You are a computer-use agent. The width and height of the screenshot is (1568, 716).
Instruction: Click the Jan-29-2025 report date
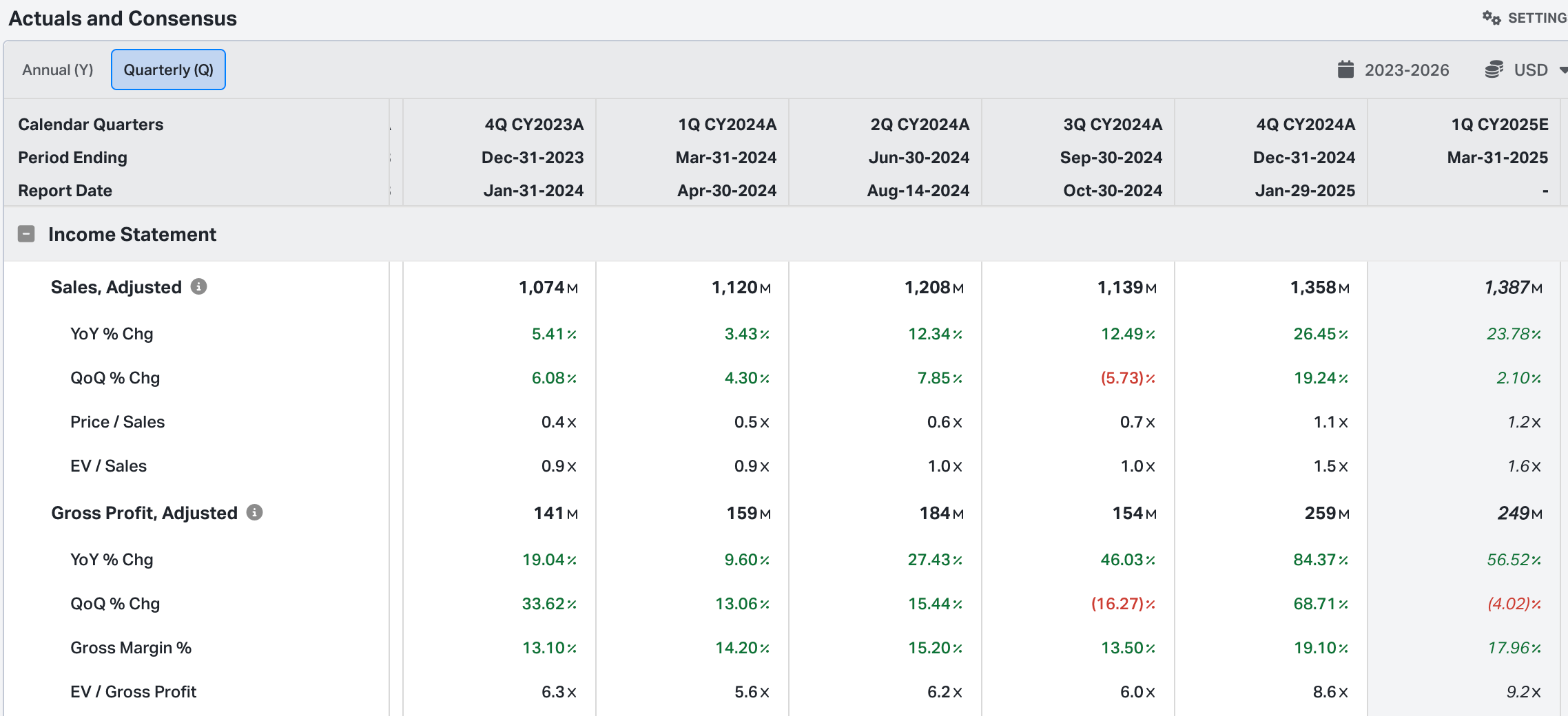1306,191
